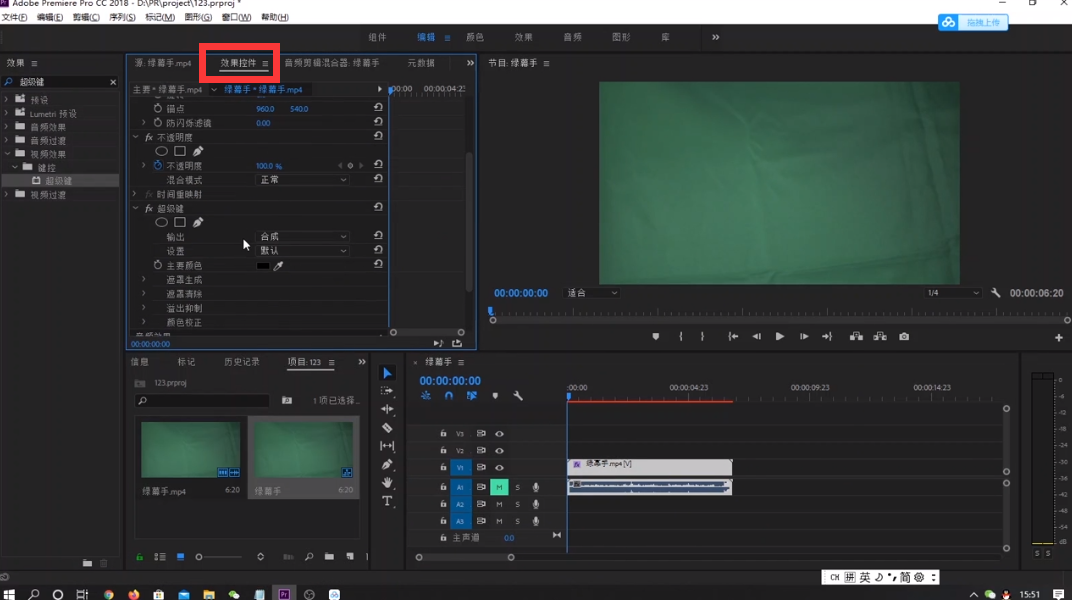Open the Program monitor button editor plus icon
The height and width of the screenshot is (600, 1072).
pyautogui.click(x=1058, y=338)
